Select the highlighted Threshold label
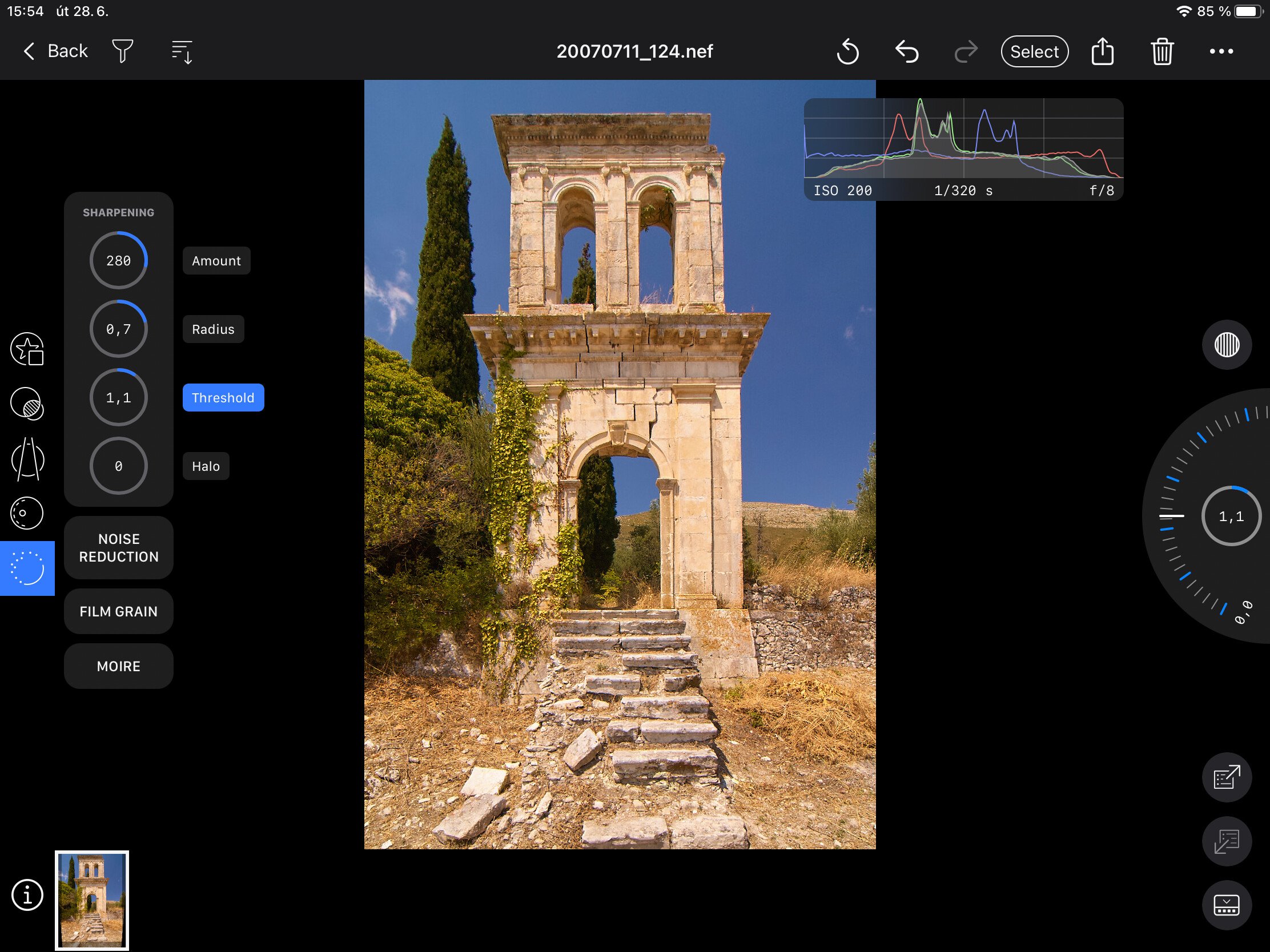Image resolution: width=1270 pixels, height=952 pixels. (x=223, y=397)
